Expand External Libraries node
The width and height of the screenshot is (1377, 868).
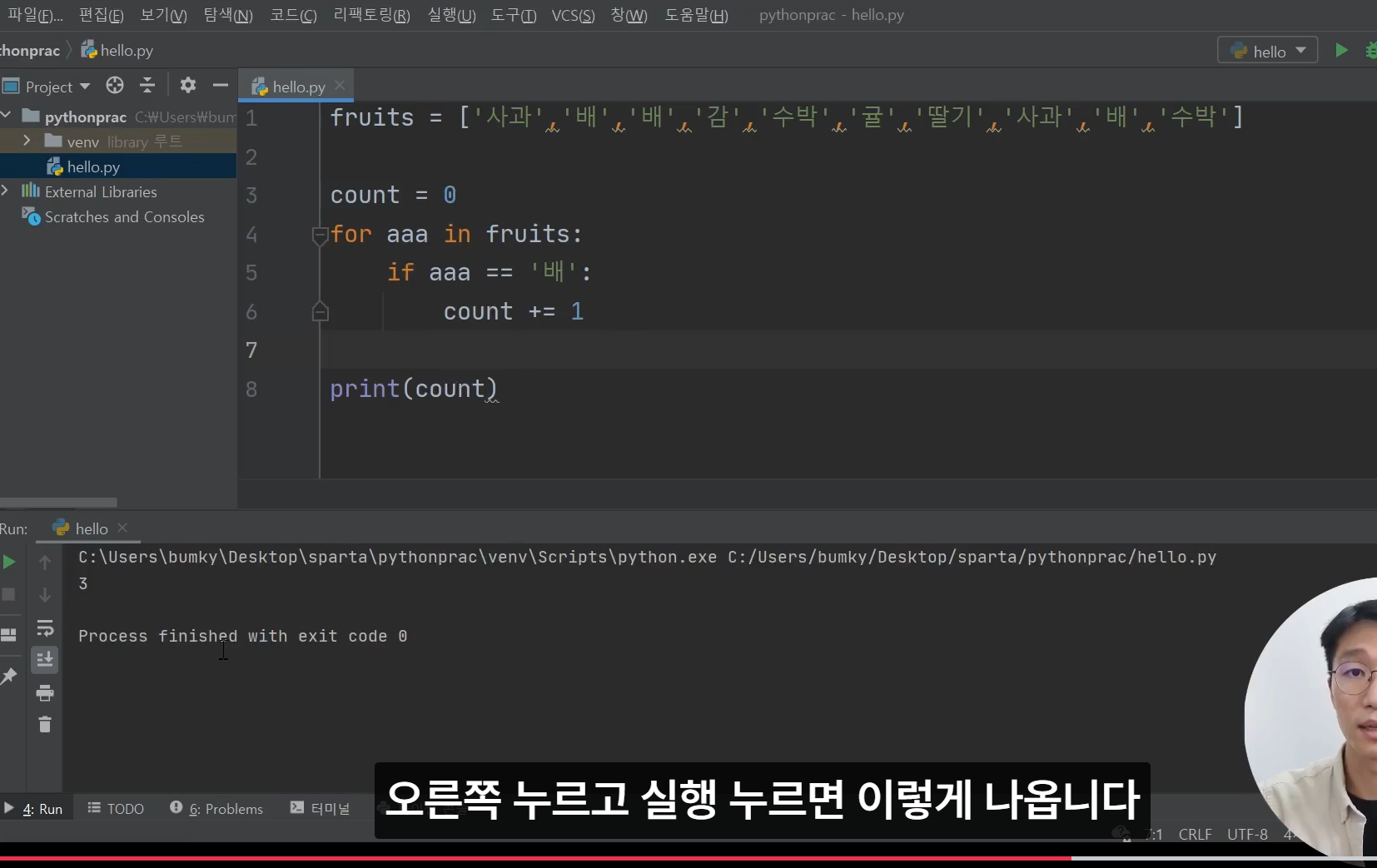5,191
